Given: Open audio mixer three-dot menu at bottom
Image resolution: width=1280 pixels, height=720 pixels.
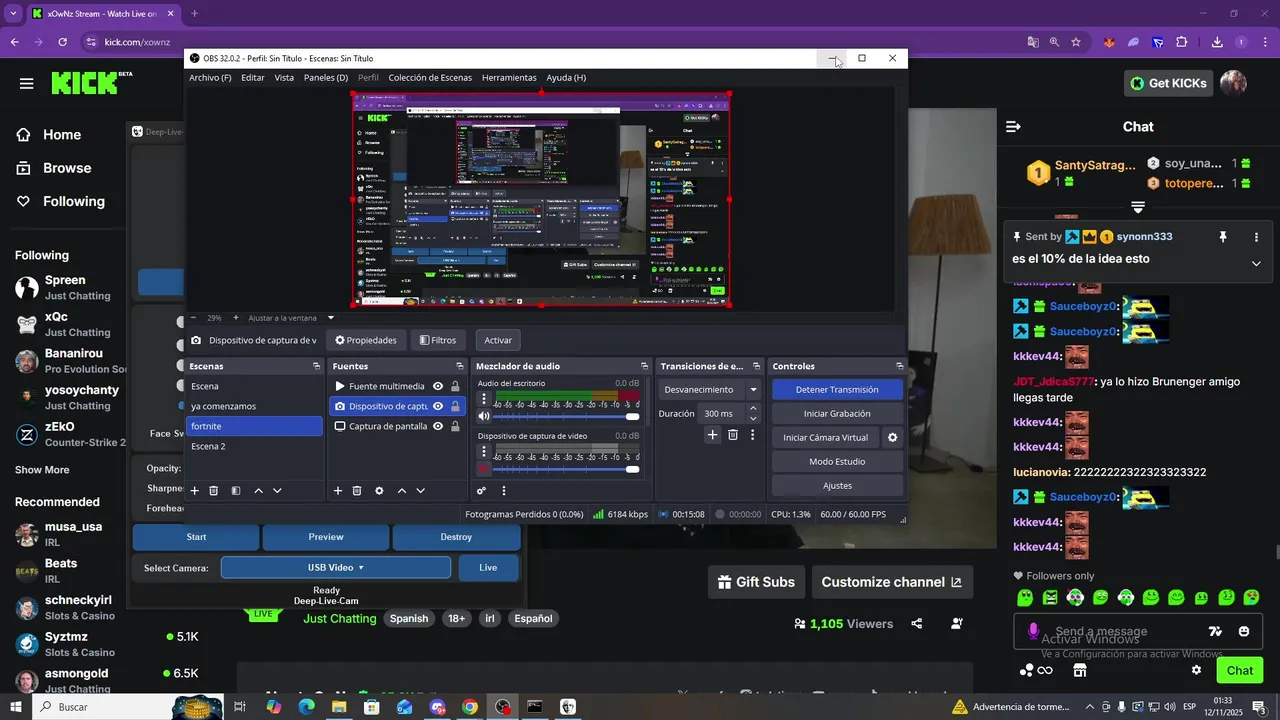Looking at the screenshot, I should coord(504,491).
